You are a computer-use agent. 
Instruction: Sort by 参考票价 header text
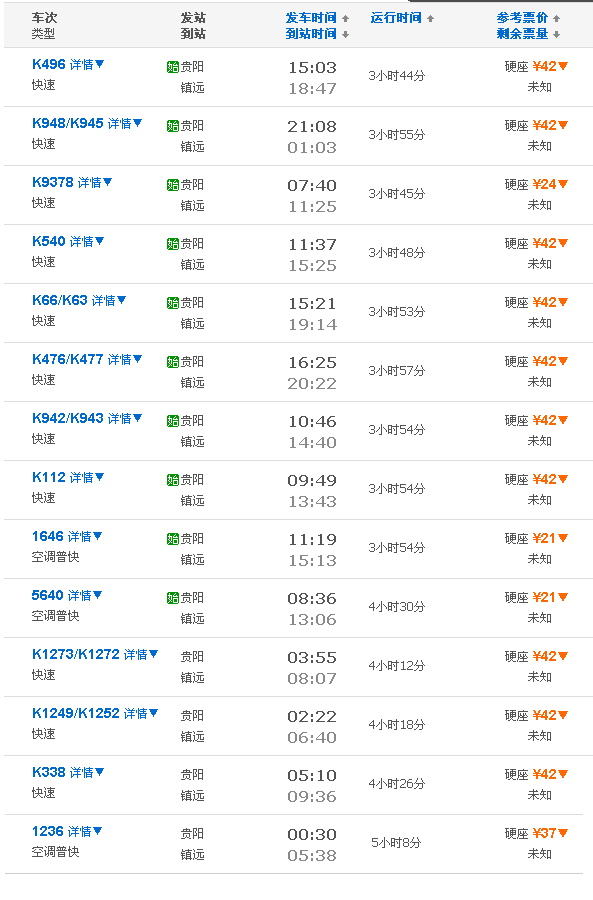(x=522, y=18)
